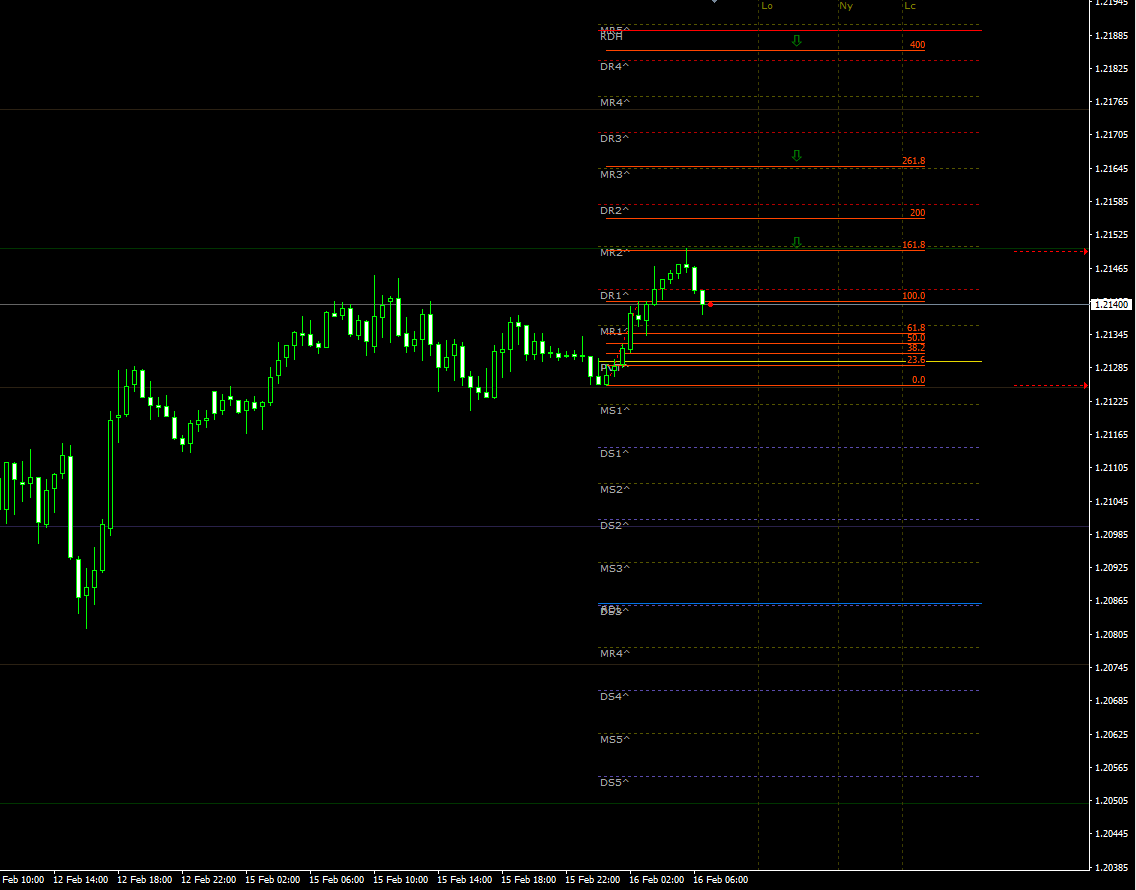Select the red dot marker on the latest candle
This screenshot has height=890, width=1136.
708,305
